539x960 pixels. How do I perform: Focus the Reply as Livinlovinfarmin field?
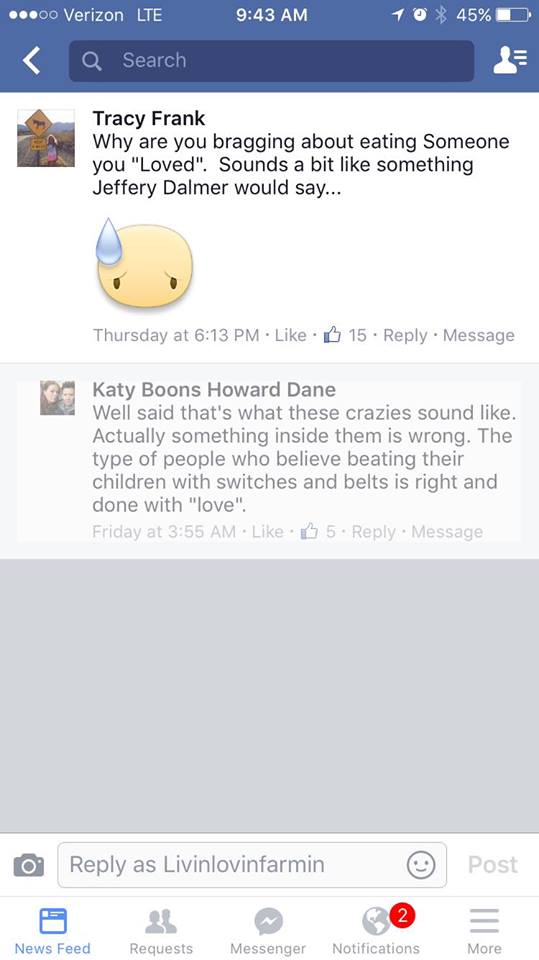coord(252,864)
